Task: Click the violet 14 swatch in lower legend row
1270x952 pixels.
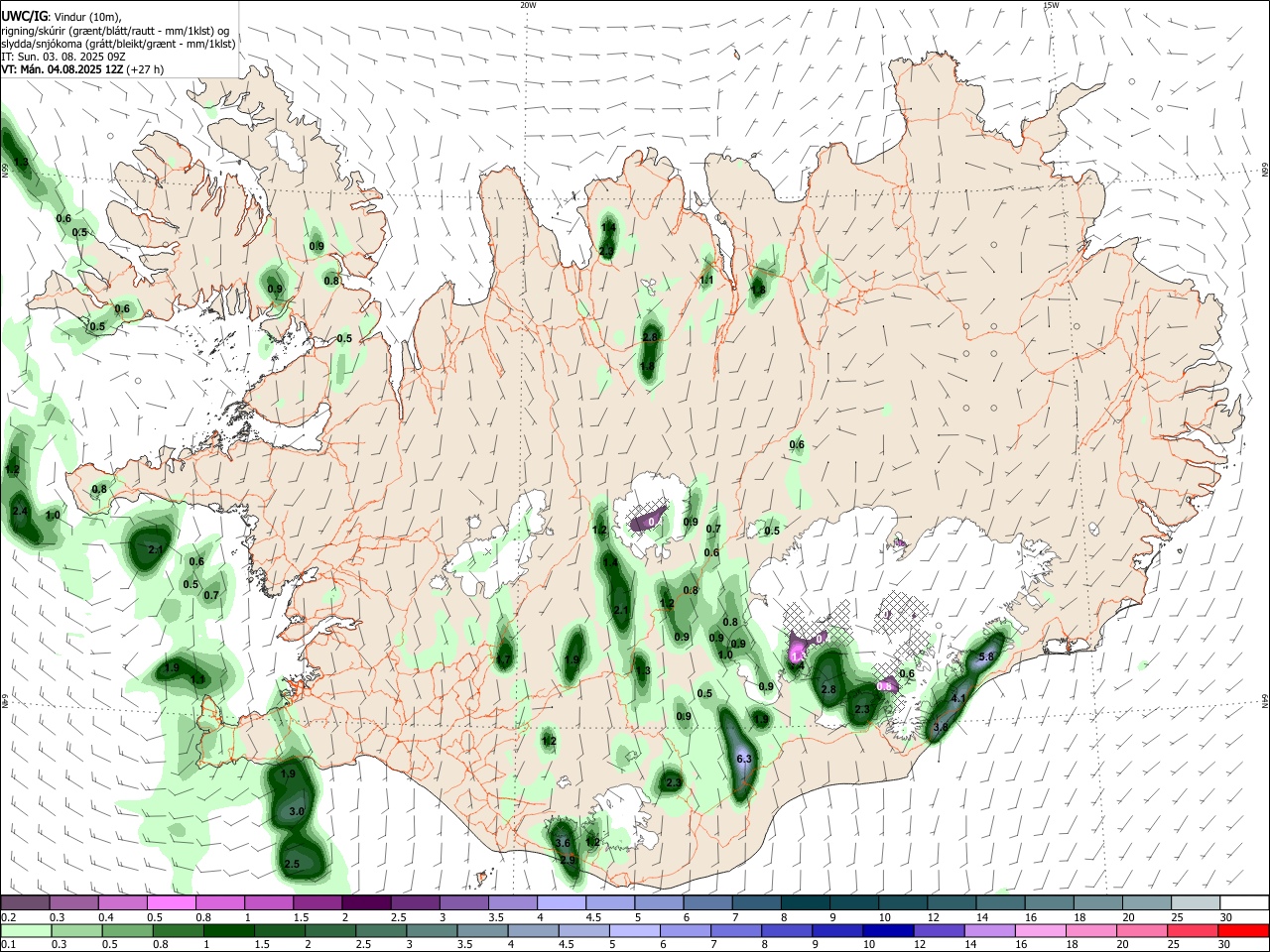Action: pos(989,930)
